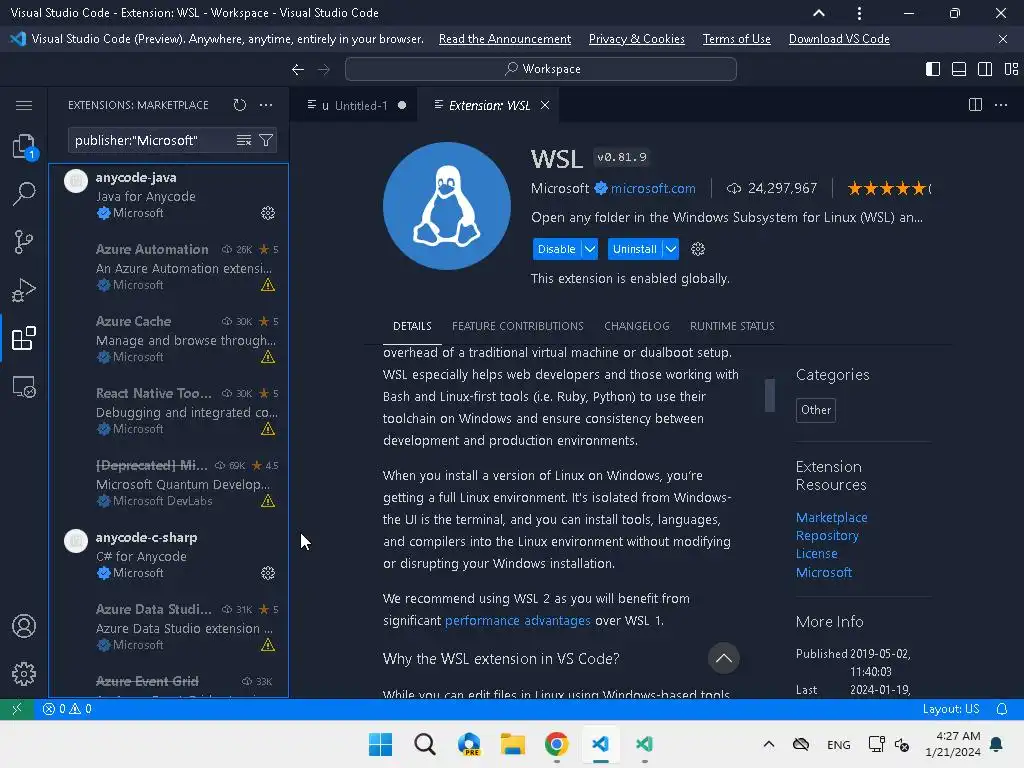1024x768 pixels.
Task: Toggle bottom panel visibility
Action: pyautogui.click(x=959, y=69)
